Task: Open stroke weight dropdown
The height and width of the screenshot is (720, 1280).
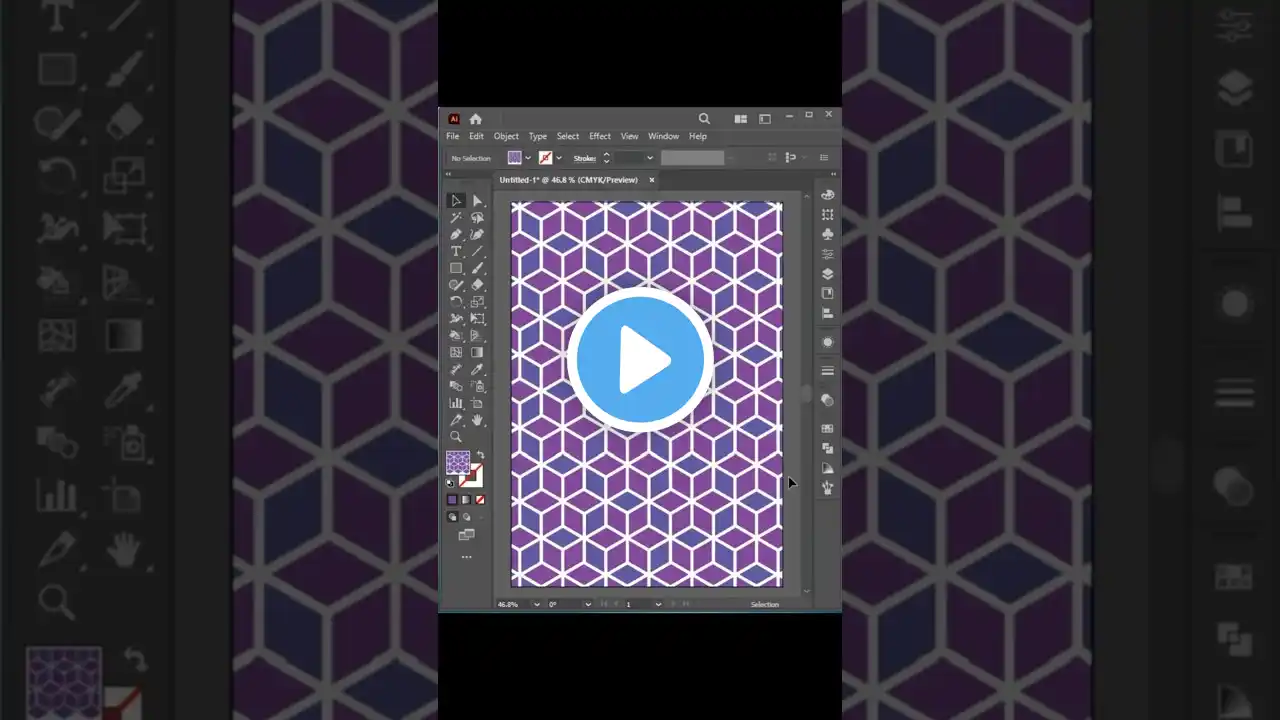Action: click(650, 158)
